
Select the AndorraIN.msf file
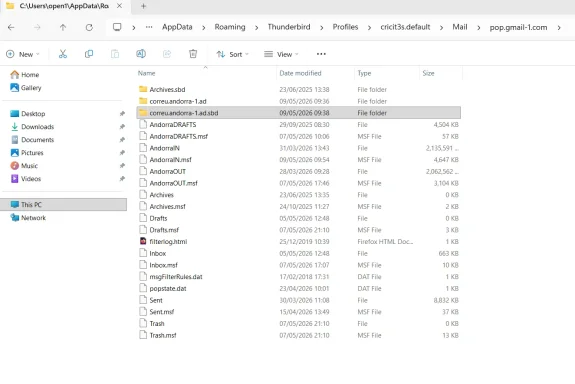[x=299, y=160]
